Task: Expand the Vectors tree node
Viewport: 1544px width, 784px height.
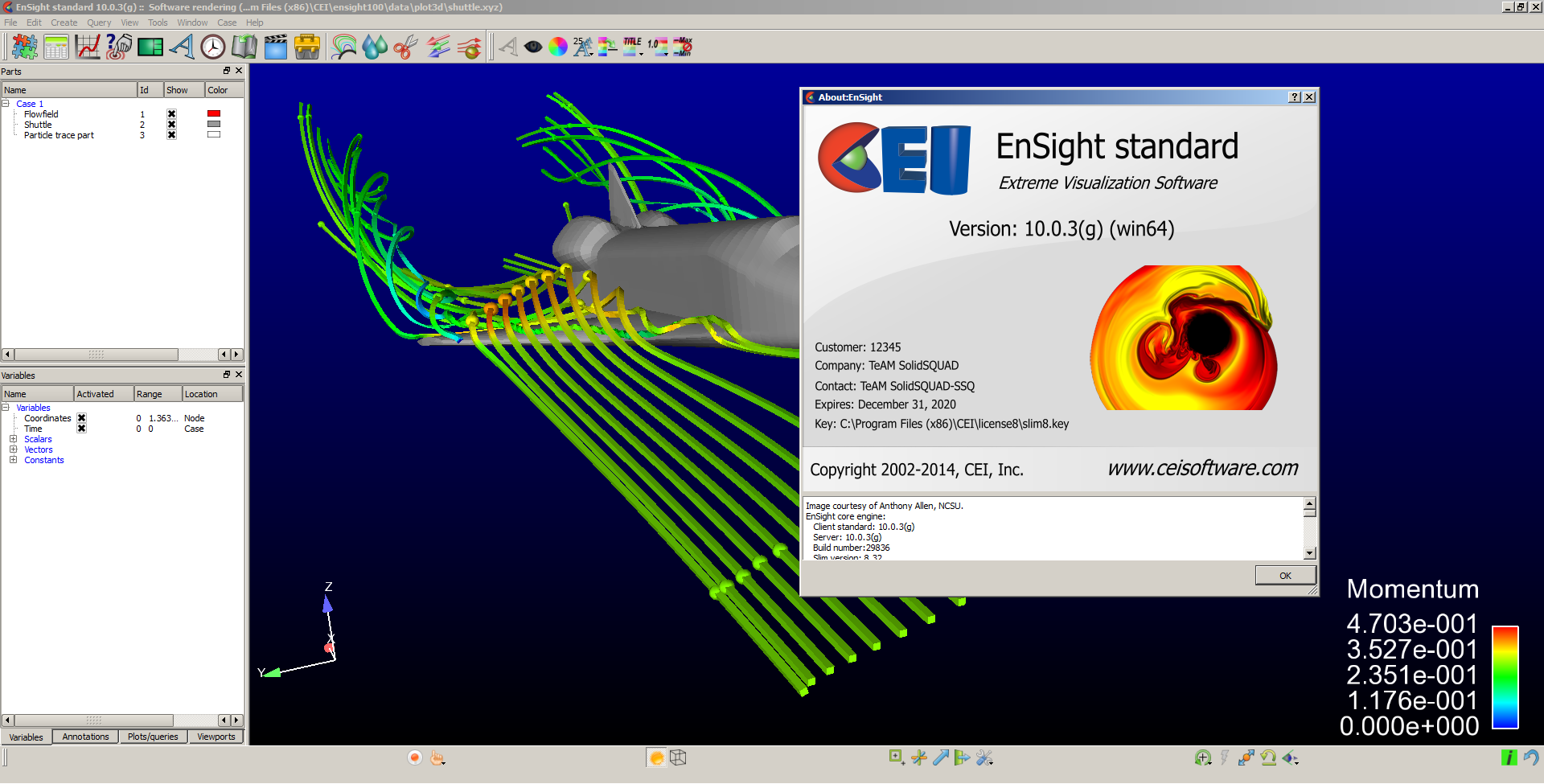Action: pyautogui.click(x=13, y=449)
